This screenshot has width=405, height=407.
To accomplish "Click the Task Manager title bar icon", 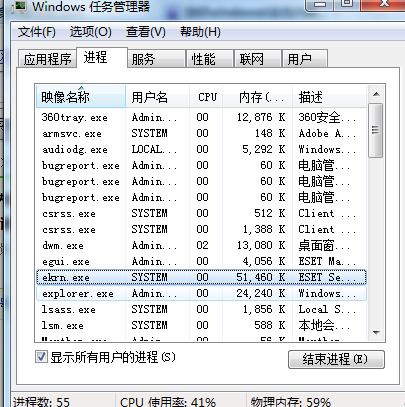I will tap(20, 5).
